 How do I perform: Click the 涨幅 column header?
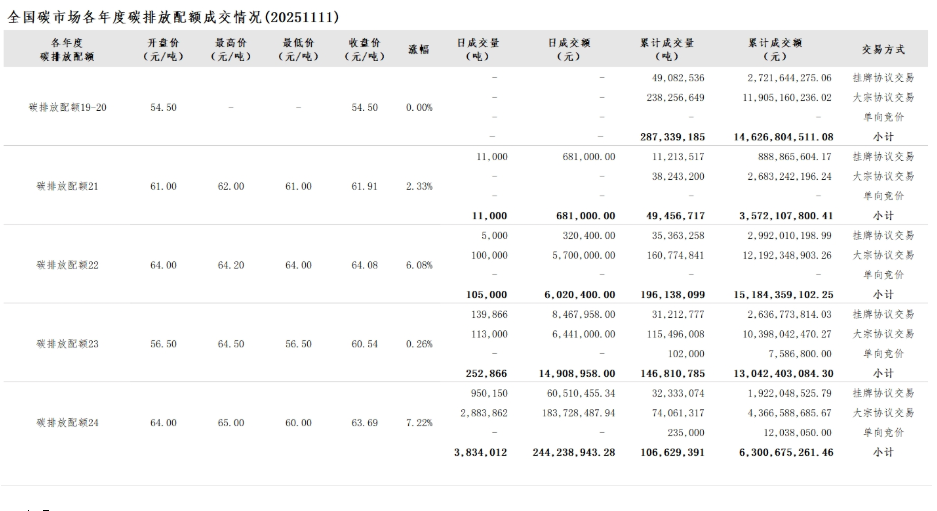tap(419, 49)
